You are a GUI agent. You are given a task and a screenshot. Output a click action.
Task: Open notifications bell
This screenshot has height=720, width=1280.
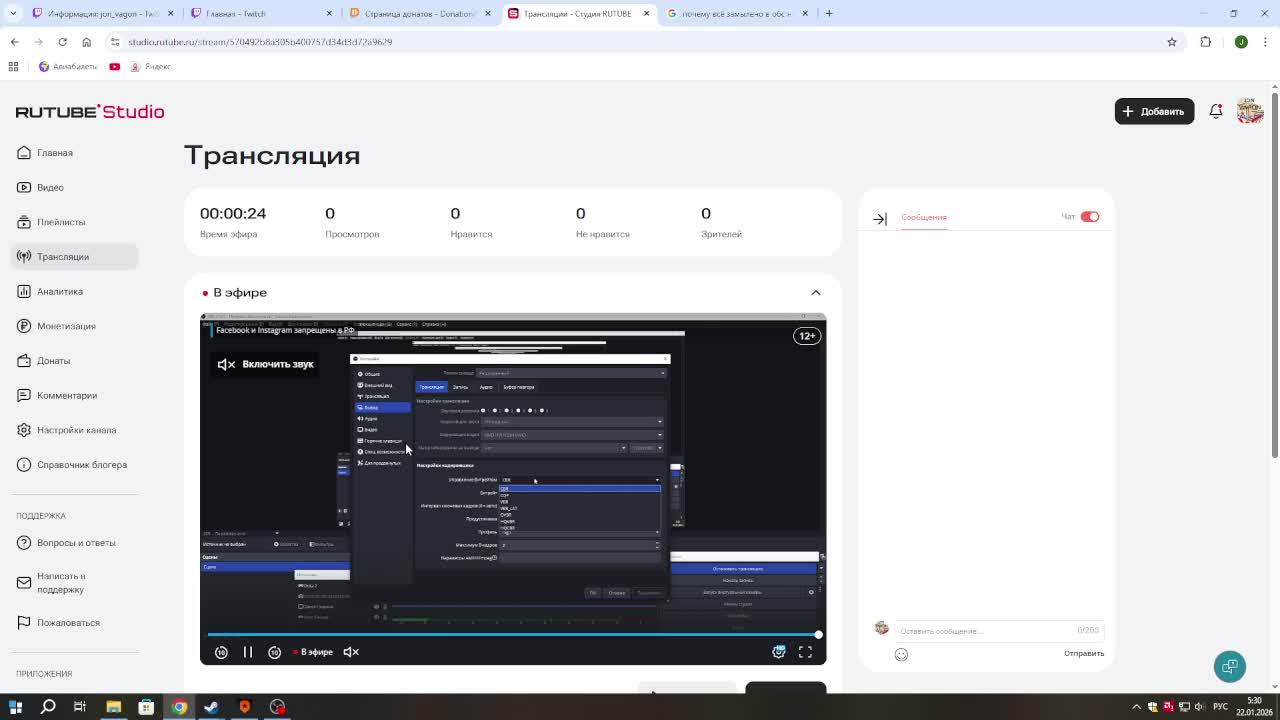click(1216, 111)
